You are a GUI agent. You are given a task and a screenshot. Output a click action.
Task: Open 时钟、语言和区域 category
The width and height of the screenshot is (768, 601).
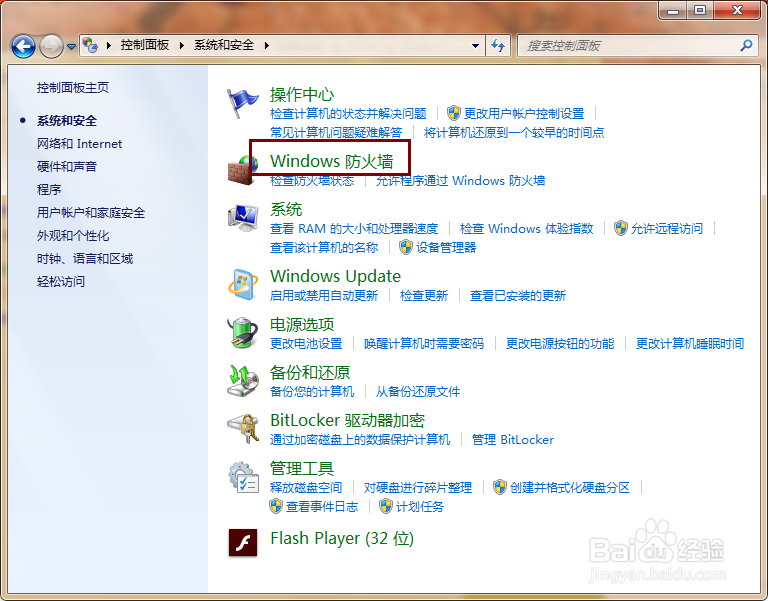click(85, 259)
